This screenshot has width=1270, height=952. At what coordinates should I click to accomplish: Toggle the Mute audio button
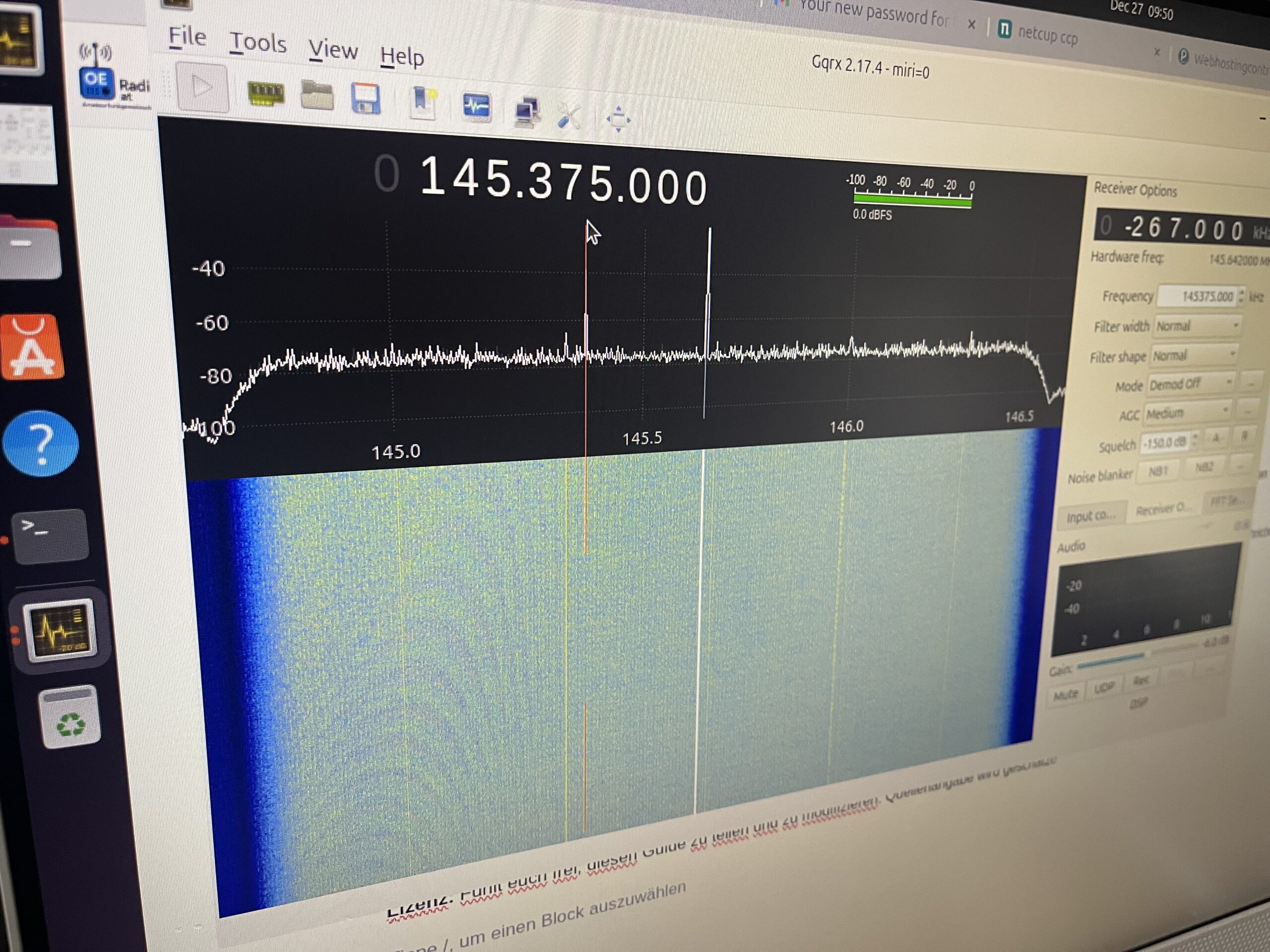pos(1066,694)
